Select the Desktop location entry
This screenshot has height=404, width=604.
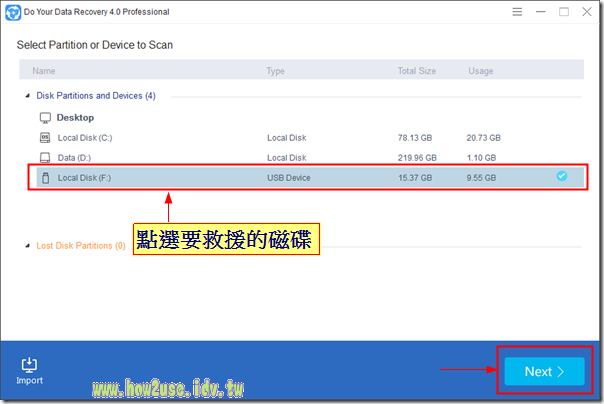75,117
